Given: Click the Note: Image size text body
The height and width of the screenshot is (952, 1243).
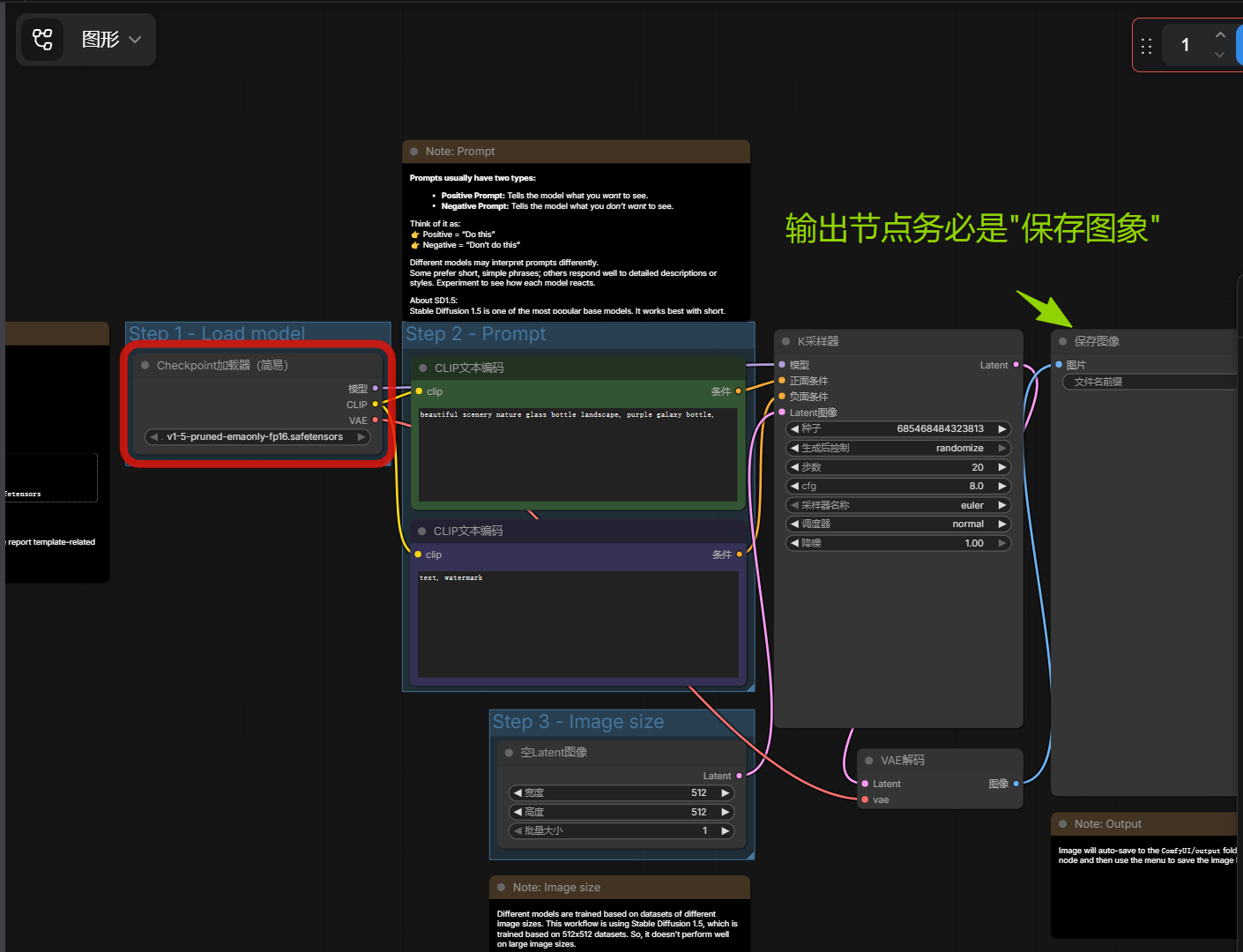Looking at the screenshot, I should pyautogui.click(x=620, y=927).
